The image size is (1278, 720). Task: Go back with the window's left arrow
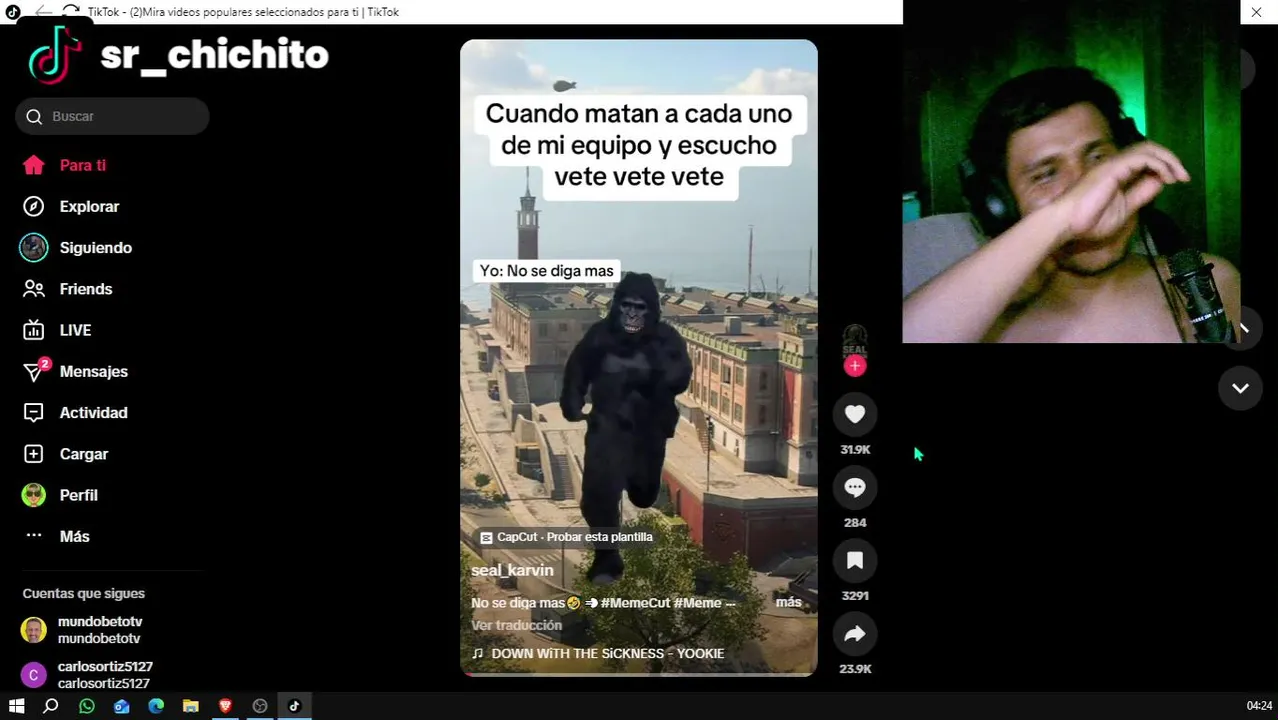43,11
